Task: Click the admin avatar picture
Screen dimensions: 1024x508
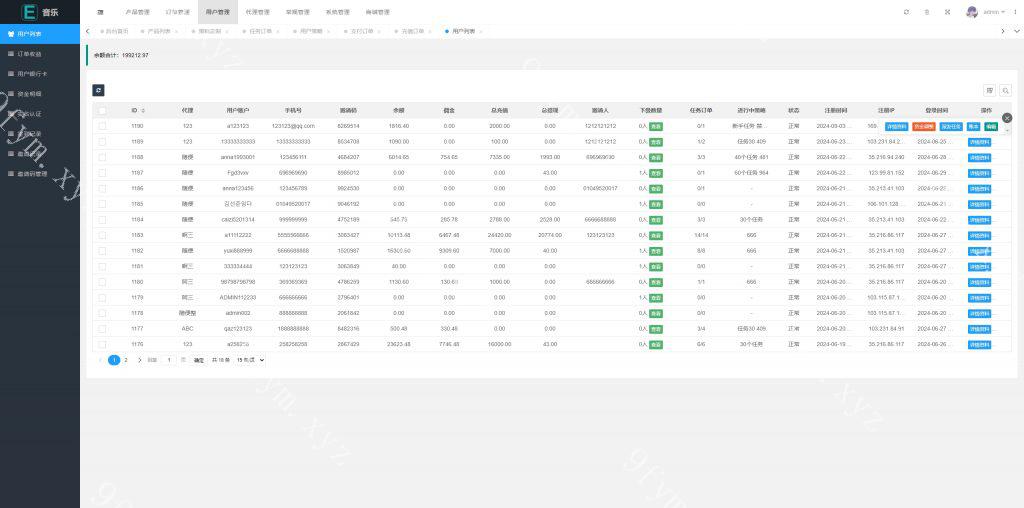Action: pyautogui.click(x=972, y=12)
